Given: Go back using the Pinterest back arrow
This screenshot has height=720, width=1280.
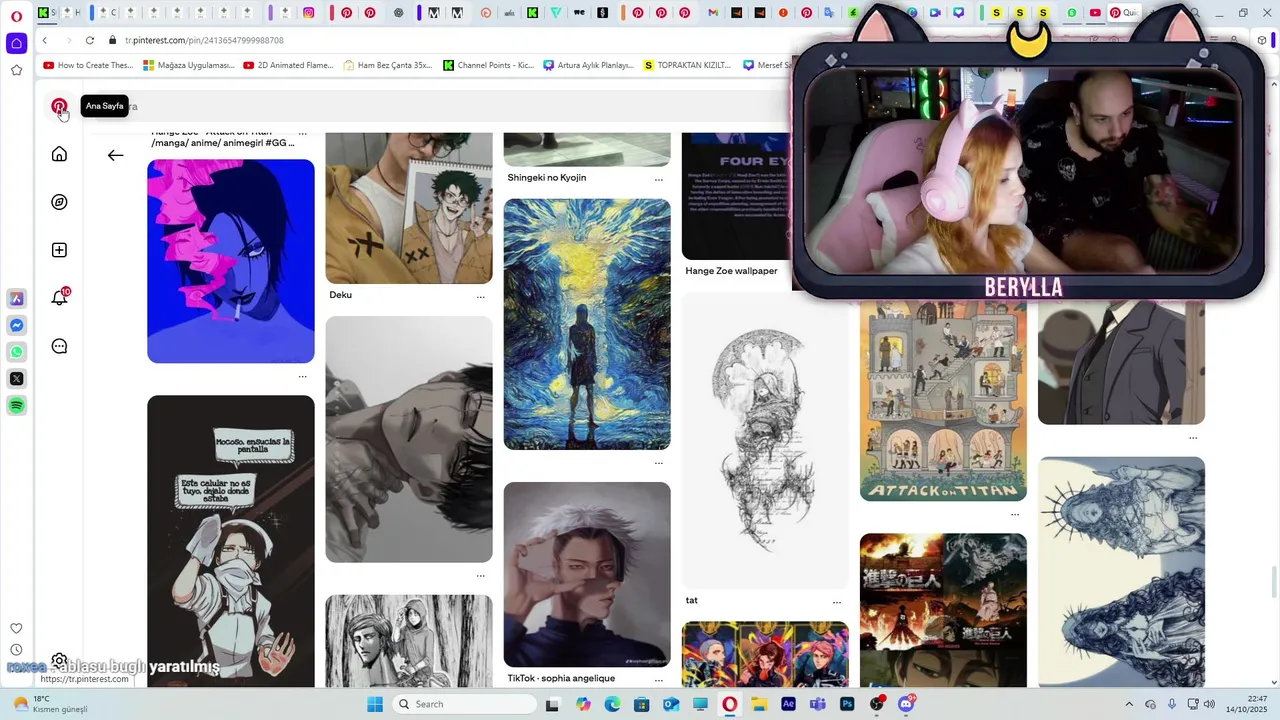Looking at the screenshot, I should click(116, 155).
